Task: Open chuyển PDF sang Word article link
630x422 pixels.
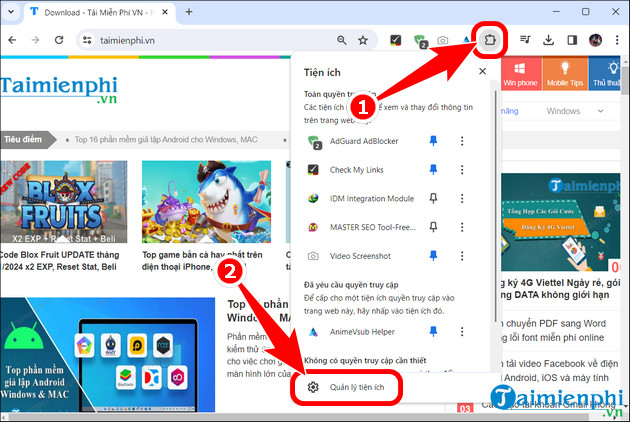Action: click(x=554, y=330)
